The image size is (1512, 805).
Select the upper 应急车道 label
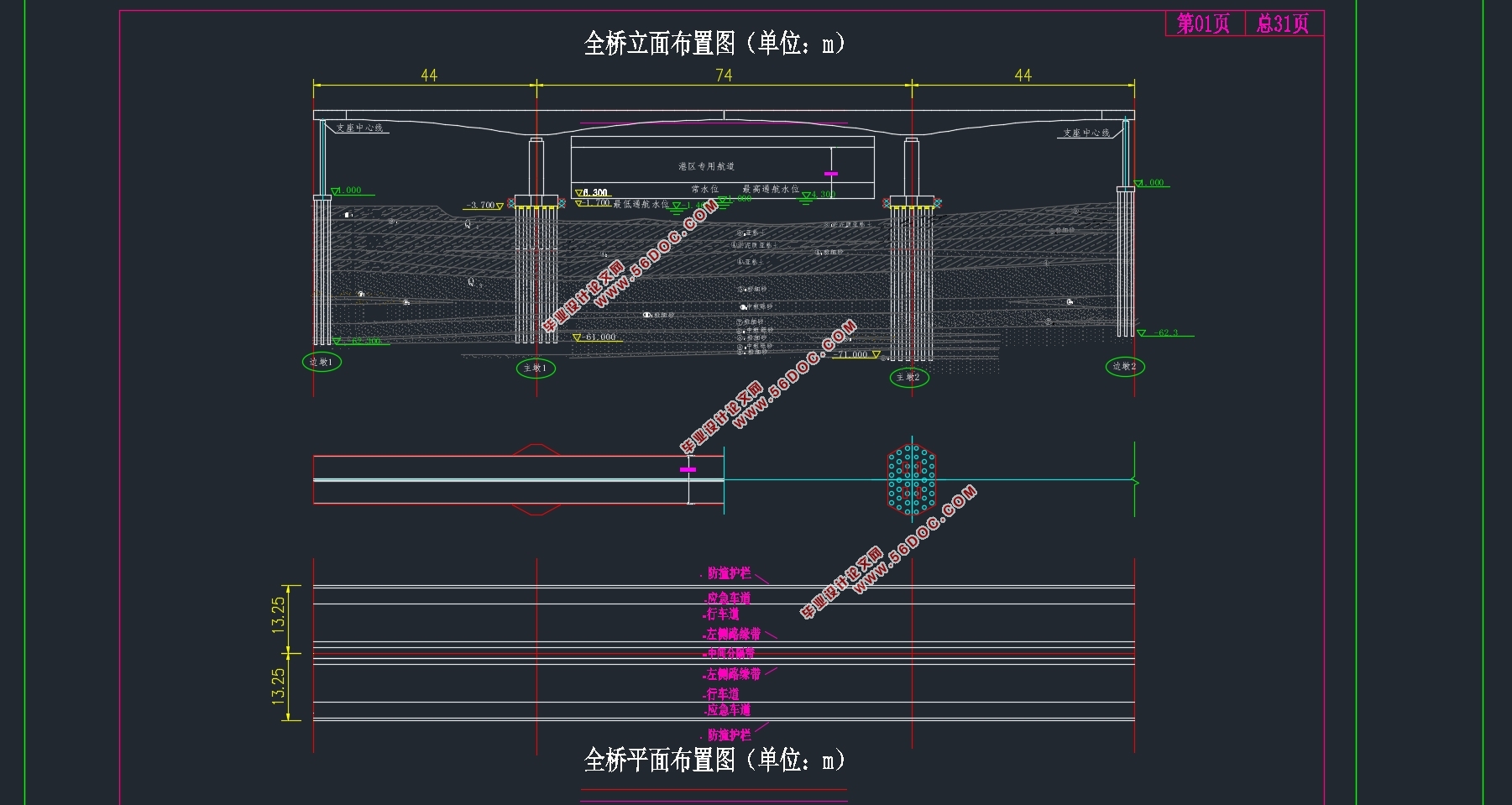(728, 598)
